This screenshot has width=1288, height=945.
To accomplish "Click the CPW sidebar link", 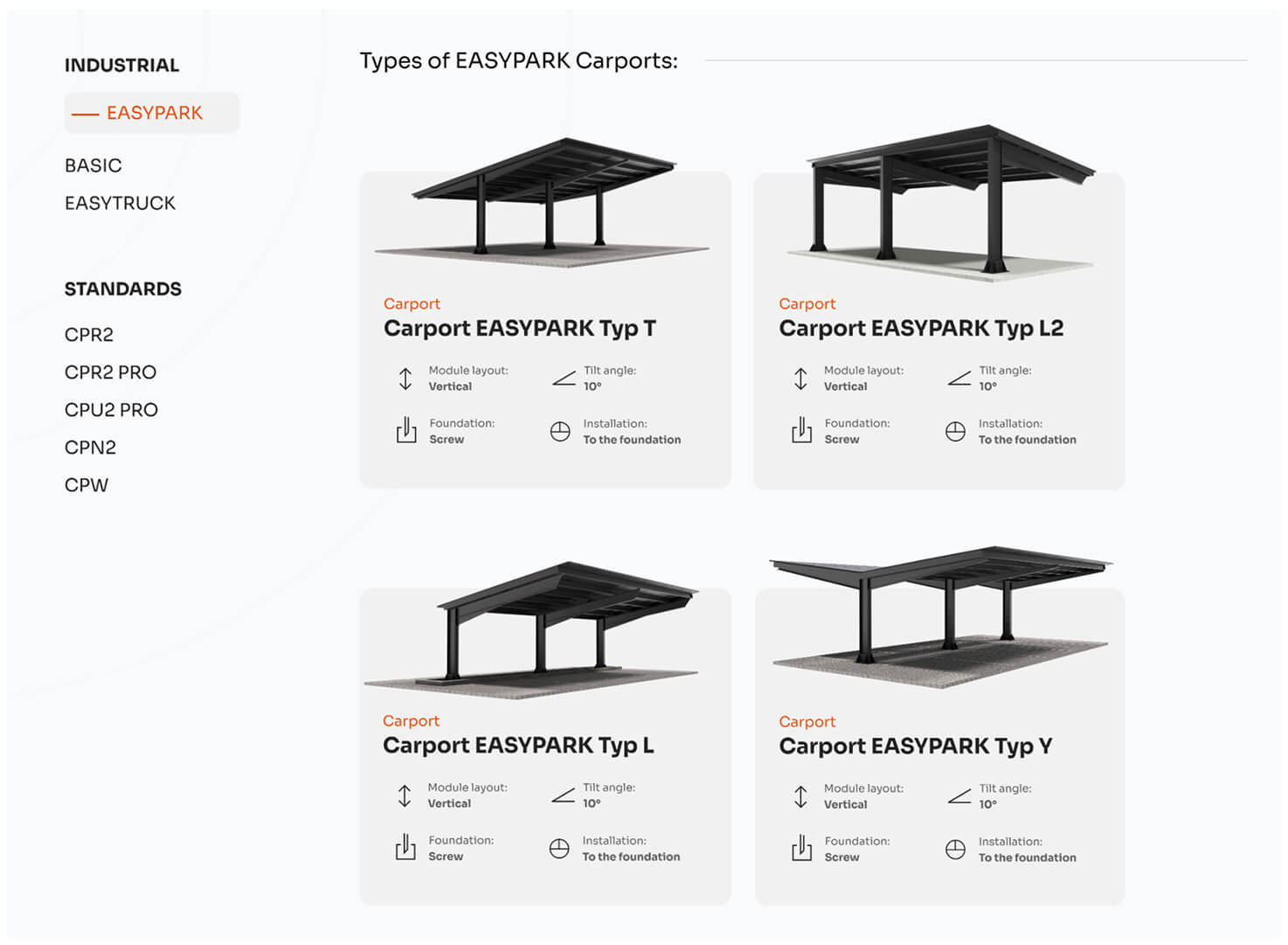I will click(87, 485).
